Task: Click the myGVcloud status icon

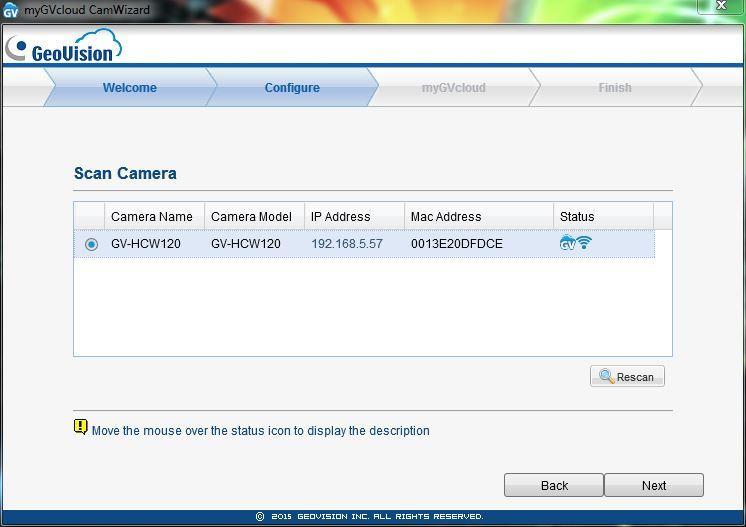Action: point(568,243)
